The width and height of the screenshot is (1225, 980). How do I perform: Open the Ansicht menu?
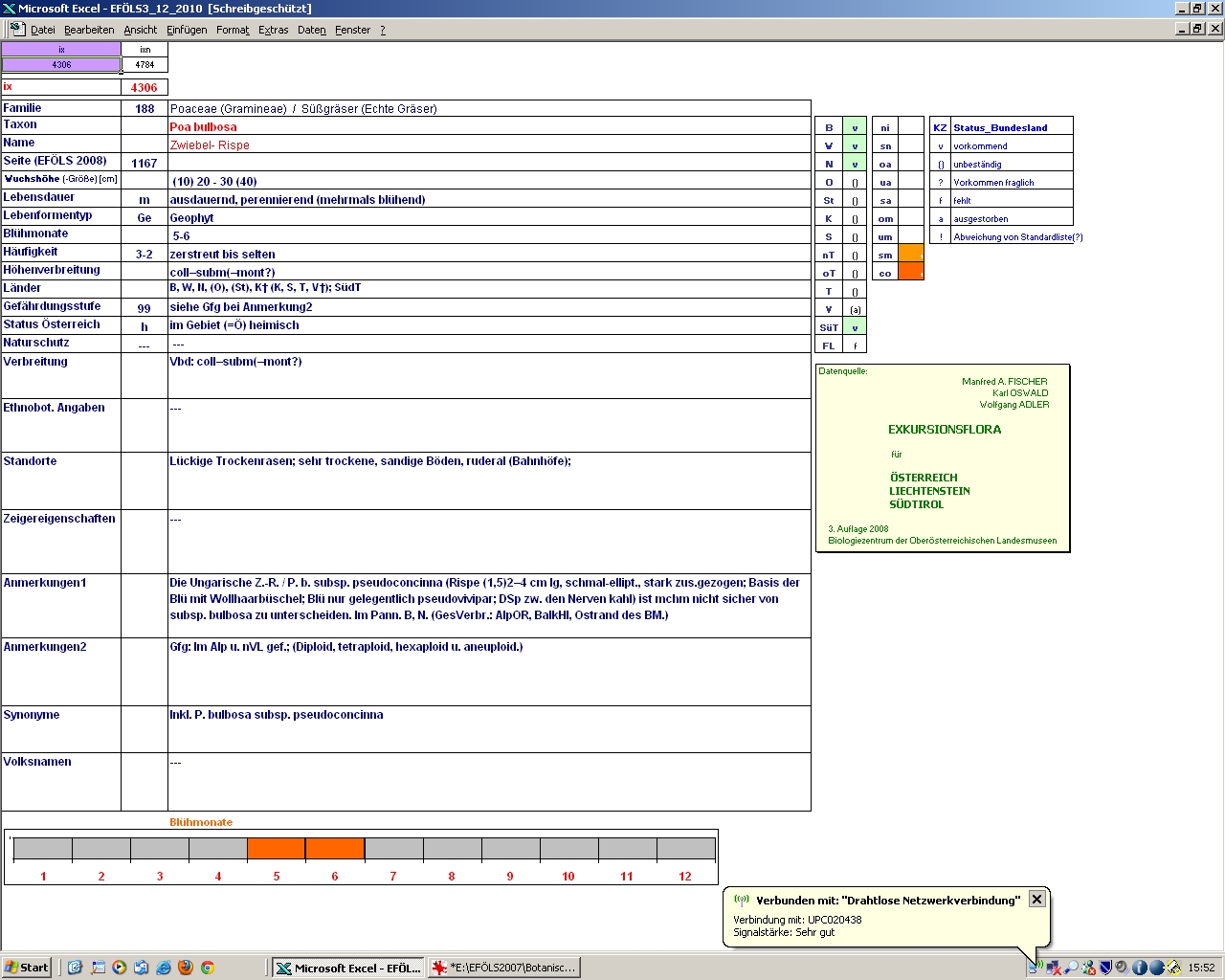coord(140,30)
